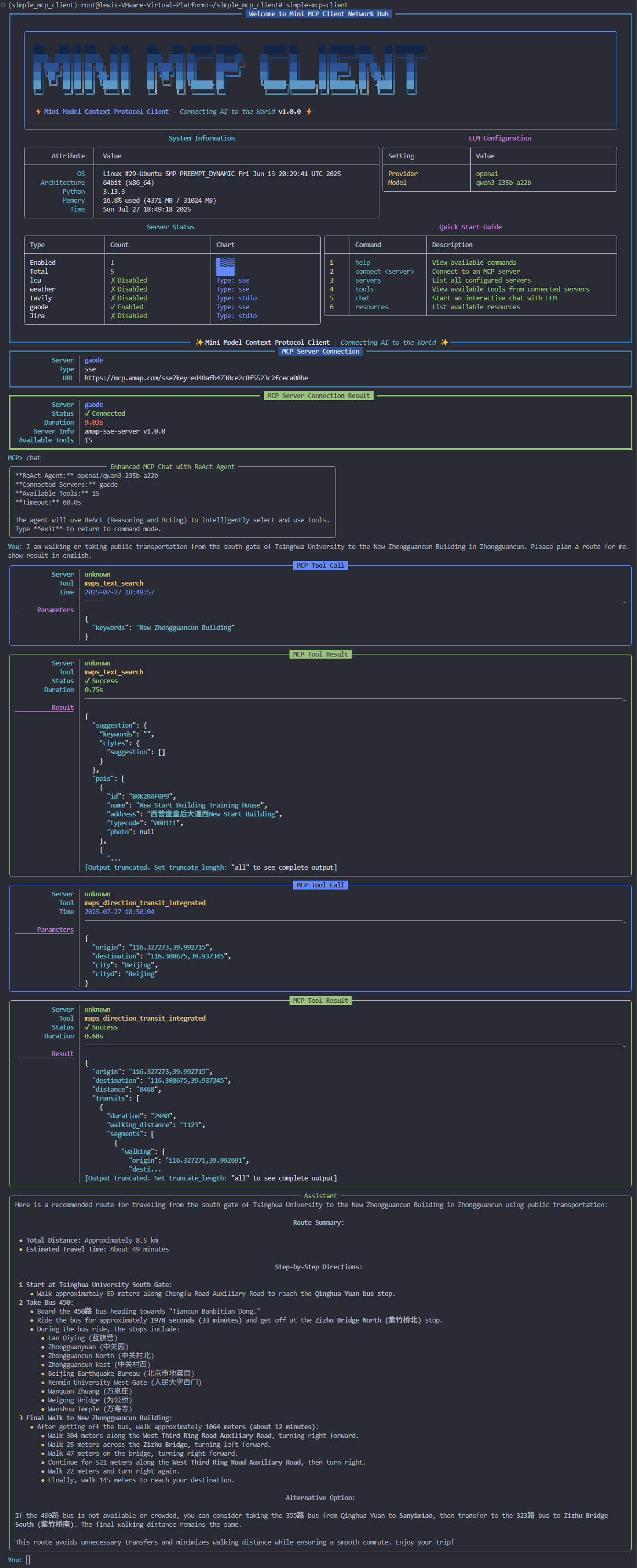Click the POI id "B0K2RAF0P9"
637x1568 pixels.
click(x=152, y=795)
